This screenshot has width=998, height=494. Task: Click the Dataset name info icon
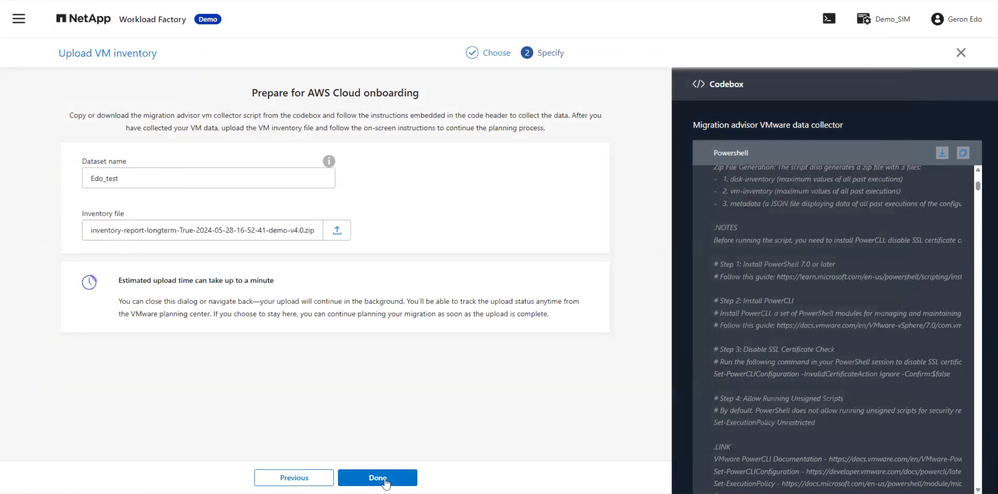tap(328, 161)
